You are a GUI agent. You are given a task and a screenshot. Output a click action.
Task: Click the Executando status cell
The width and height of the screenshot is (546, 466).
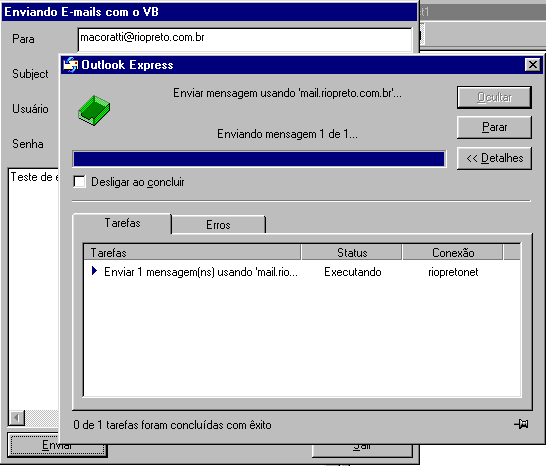[352, 272]
